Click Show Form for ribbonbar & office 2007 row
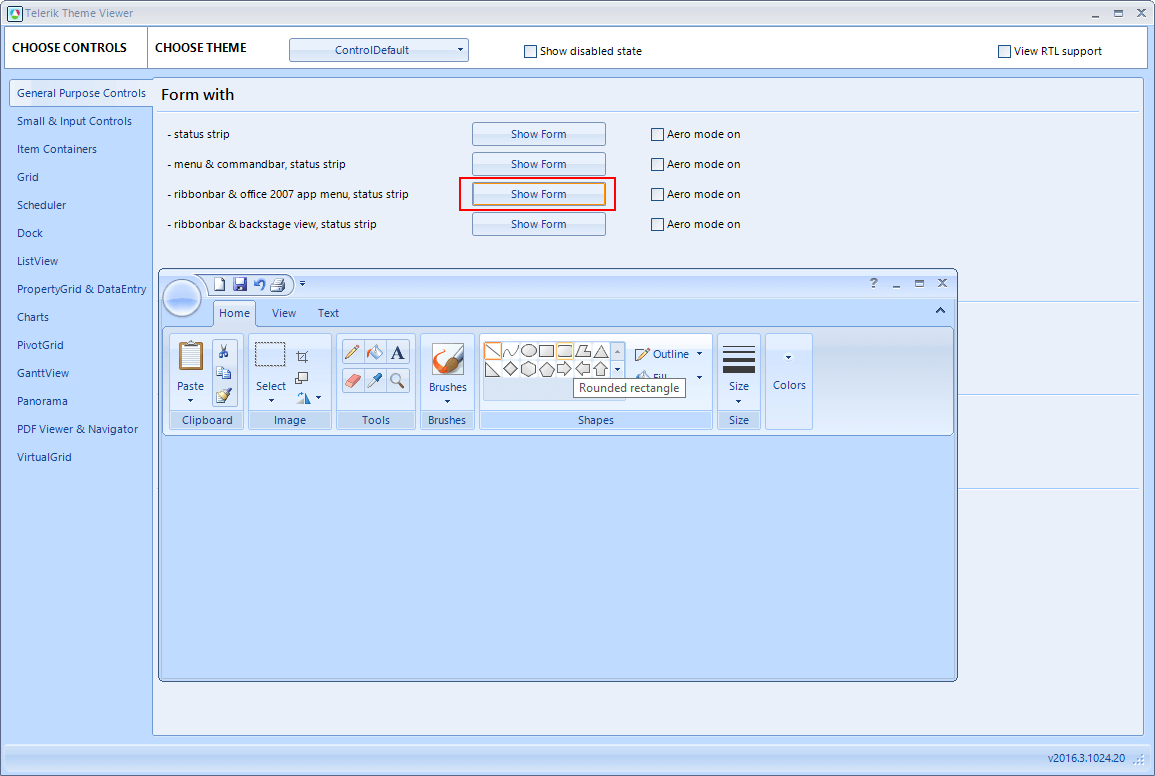This screenshot has height=776, width=1155. click(x=538, y=195)
